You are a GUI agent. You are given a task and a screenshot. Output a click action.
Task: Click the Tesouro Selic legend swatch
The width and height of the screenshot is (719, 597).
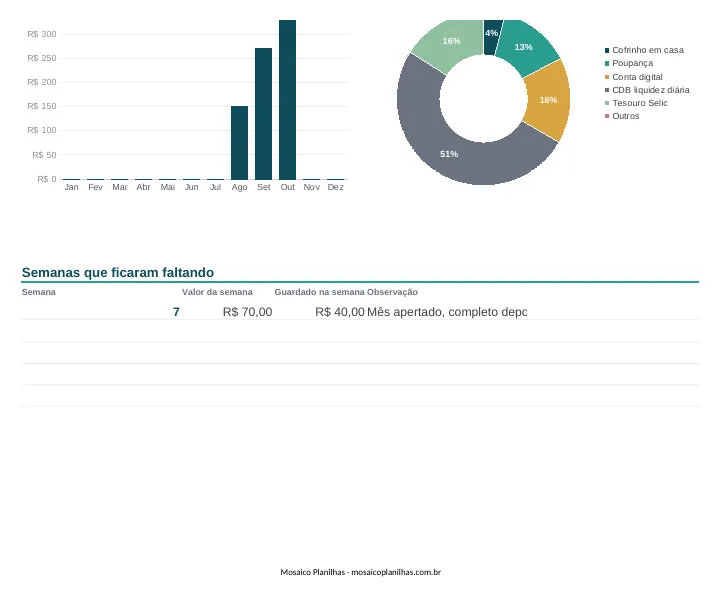tap(607, 103)
